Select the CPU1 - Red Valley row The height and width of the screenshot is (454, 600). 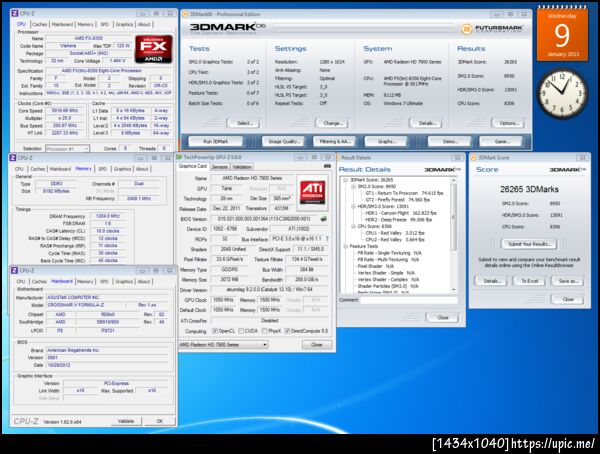tap(395, 233)
